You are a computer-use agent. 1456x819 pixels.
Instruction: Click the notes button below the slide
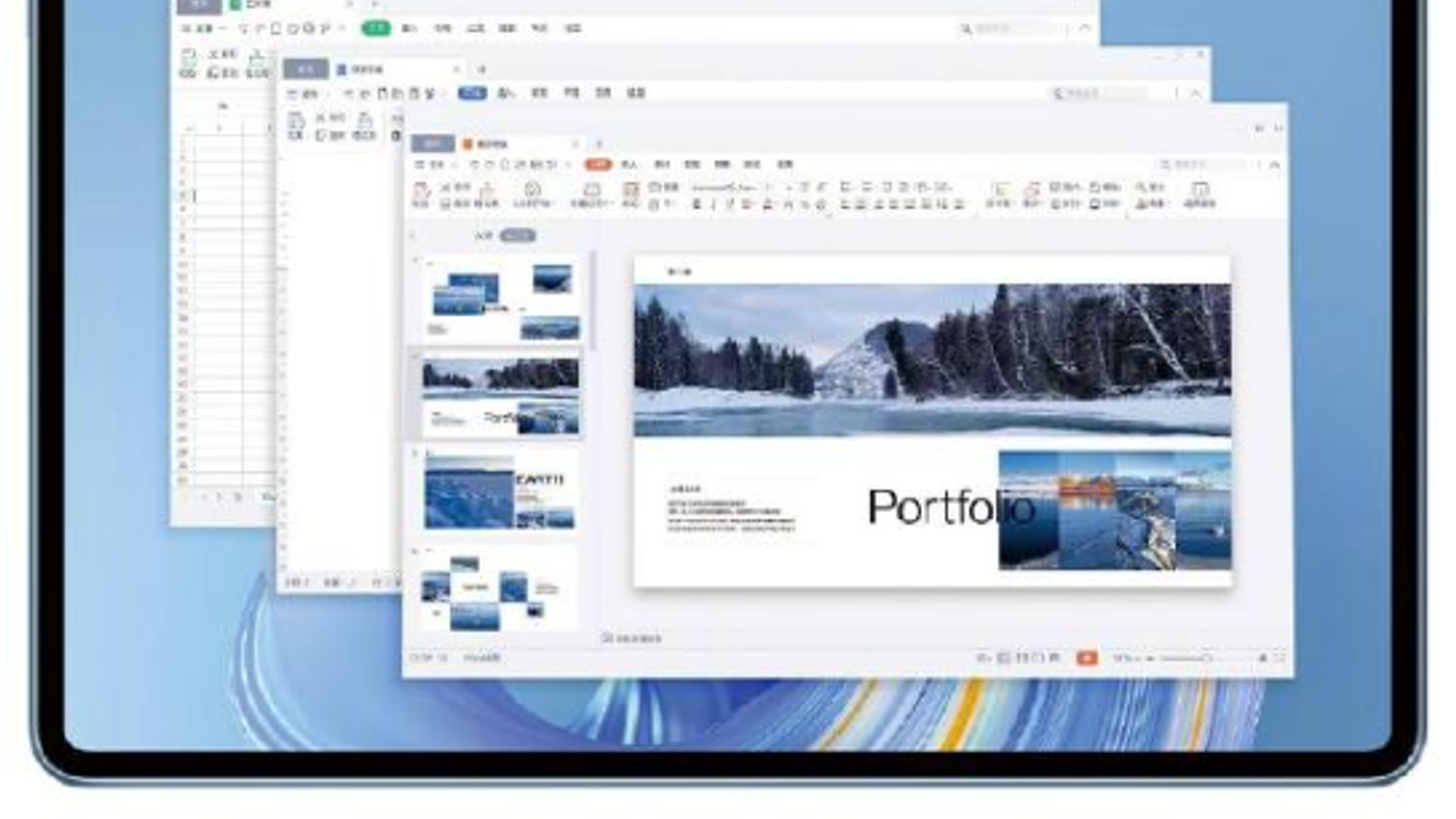tap(632, 638)
